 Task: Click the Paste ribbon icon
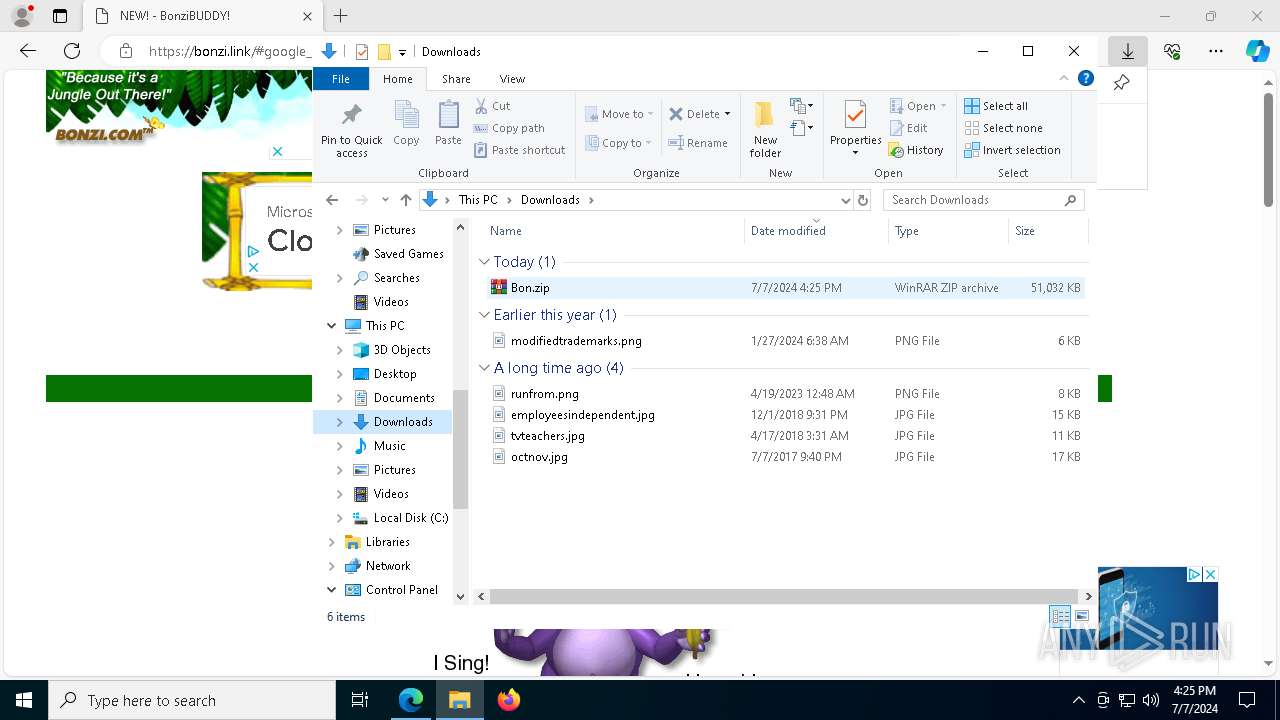[448, 114]
